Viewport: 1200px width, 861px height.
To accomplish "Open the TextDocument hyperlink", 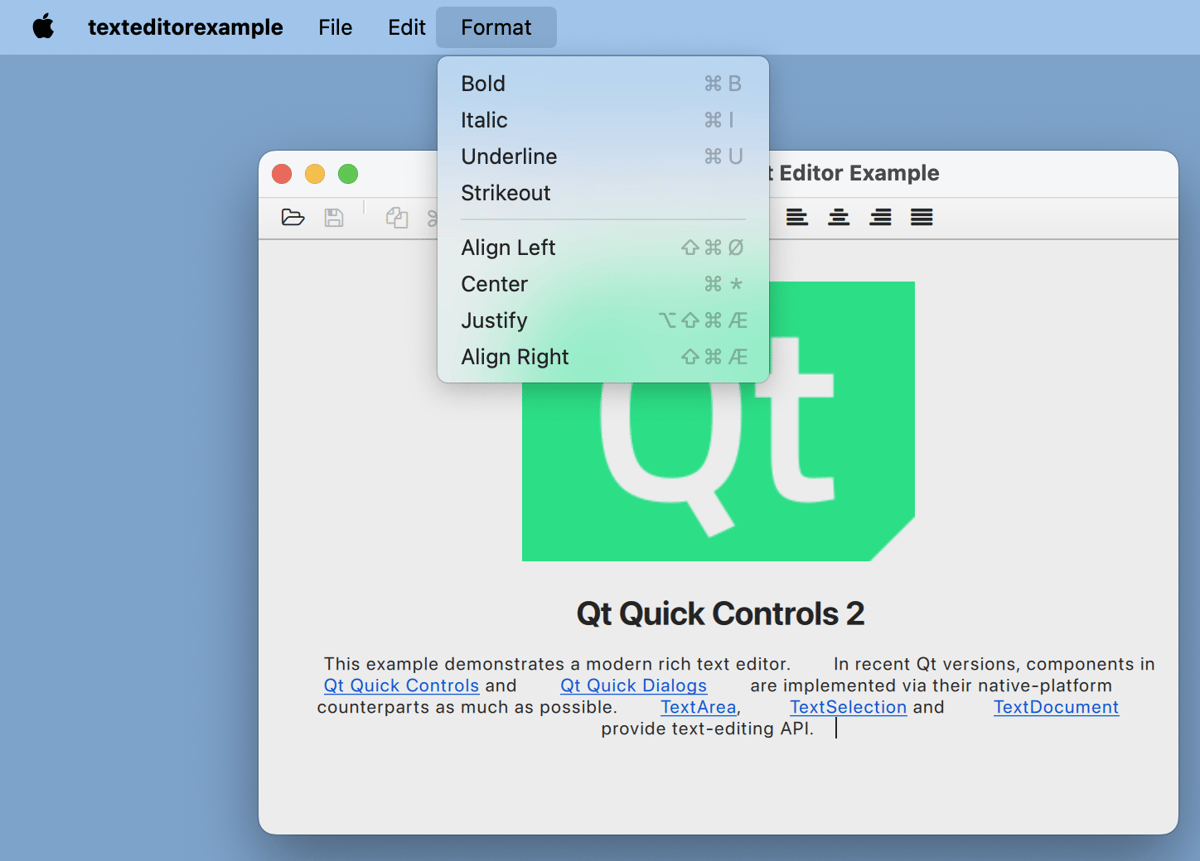I will 1055,708.
